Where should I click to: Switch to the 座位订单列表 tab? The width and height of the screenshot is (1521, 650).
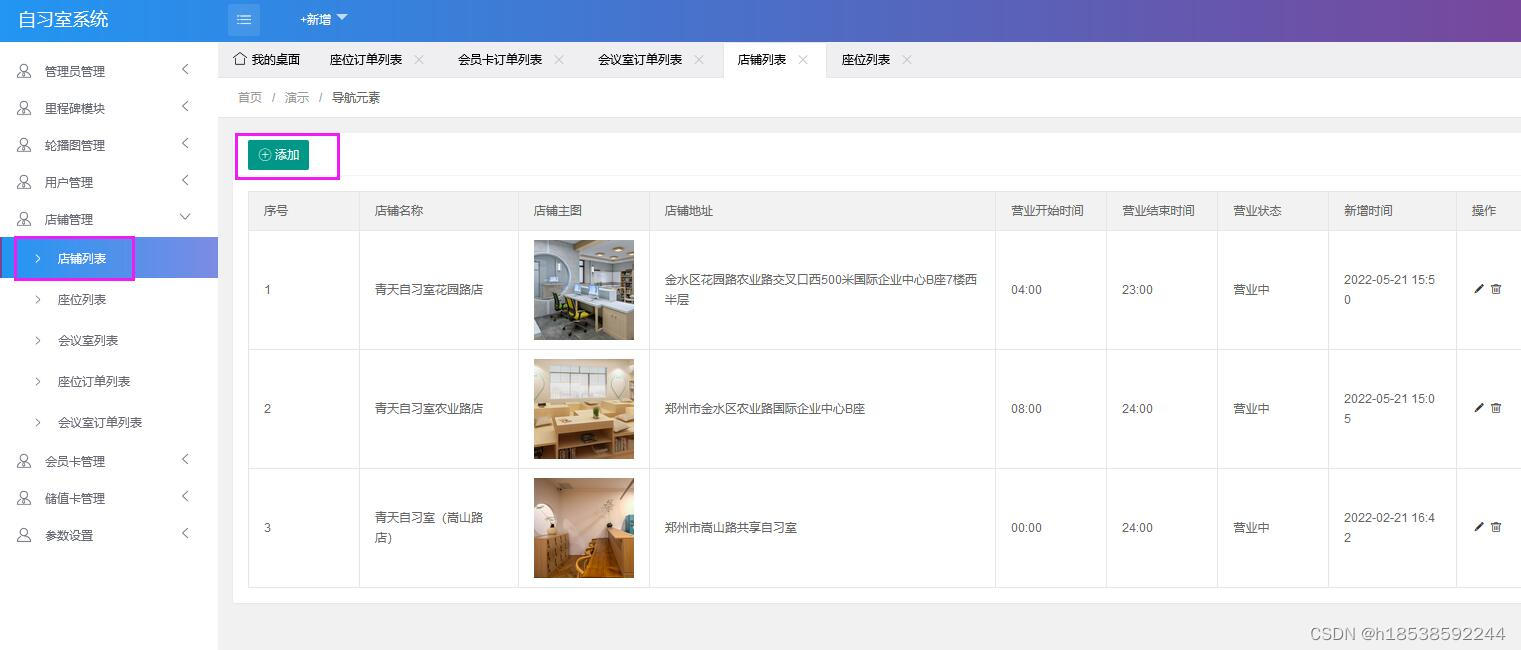click(366, 60)
